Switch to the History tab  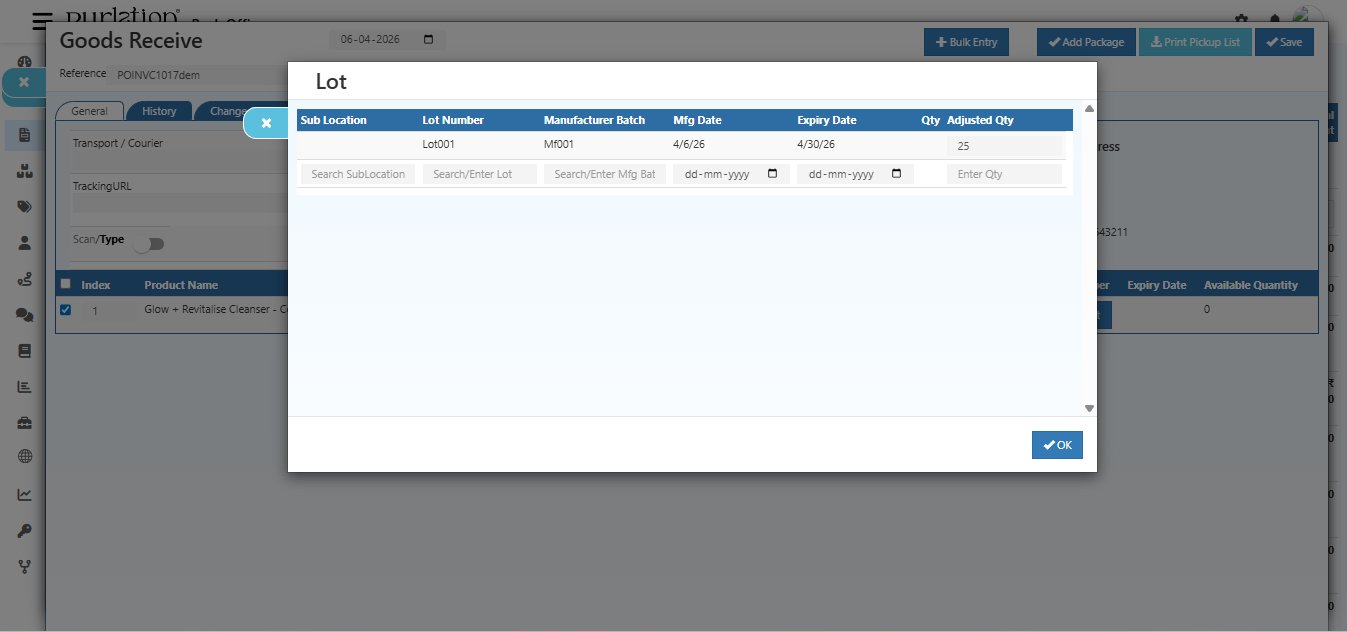coord(159,111)
